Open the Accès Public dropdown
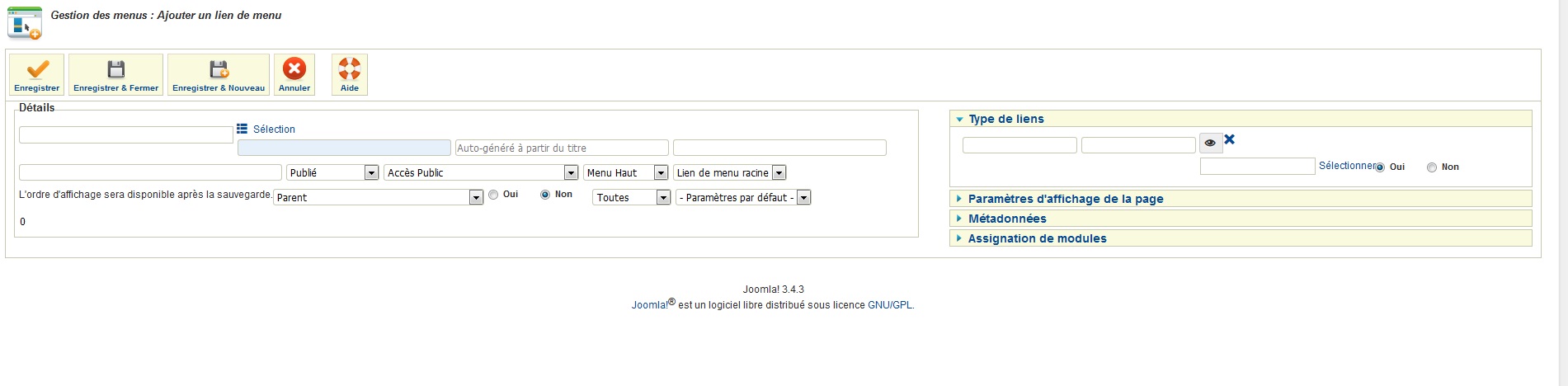Screen dimensions: 1568x386 tap(481, 172)
